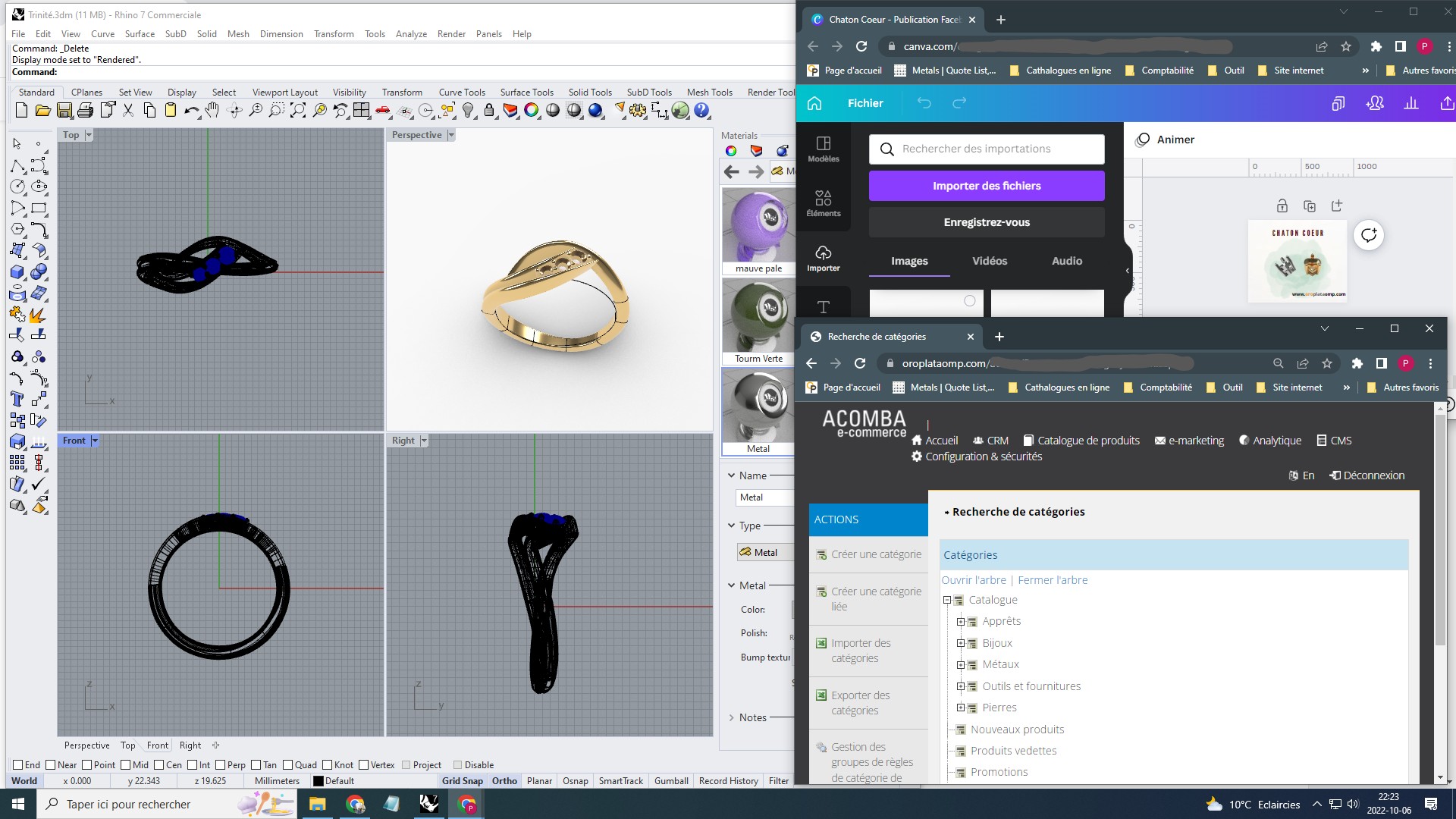Select the Pan hand tool in Rhino

[x=212, y=111]
